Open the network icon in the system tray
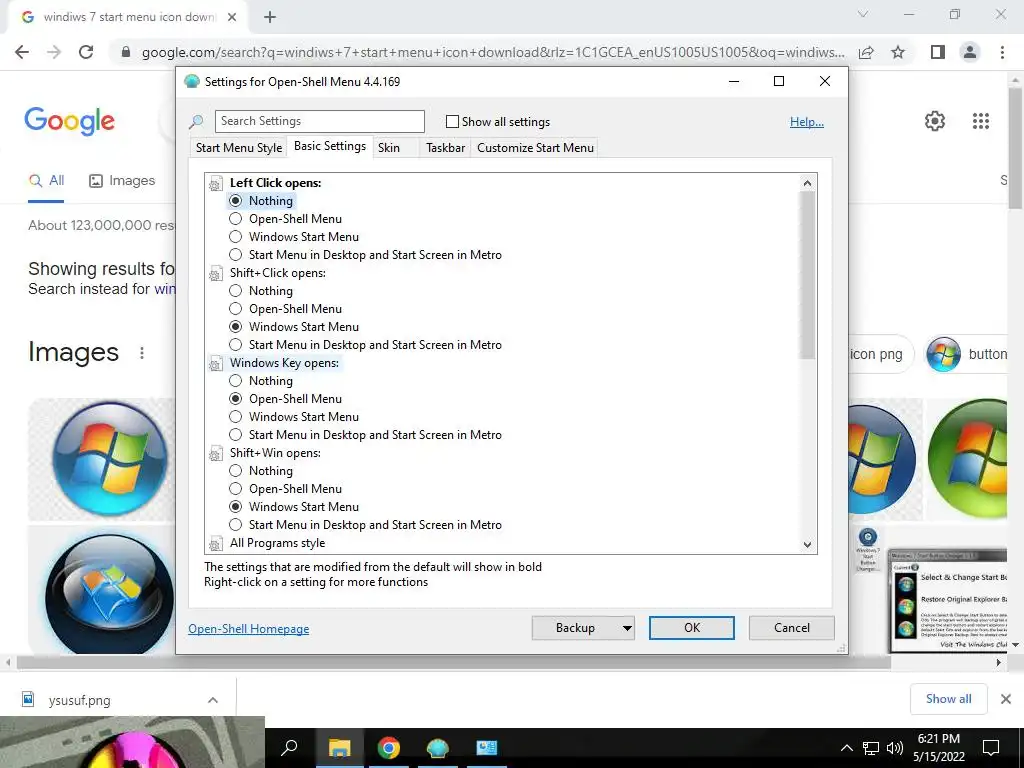The height and width of the screenshot is (768, 1024). click(x=871, y=748)
